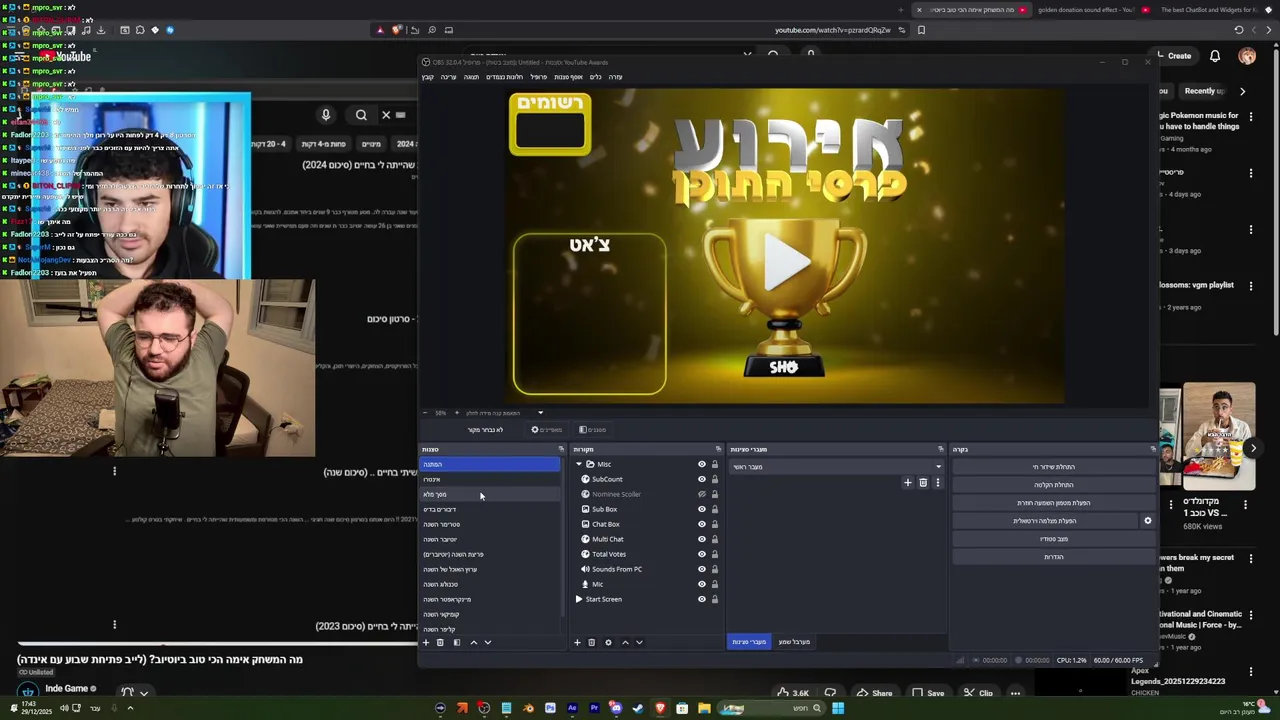The height and width of the screenshot is (720, 1280).
Task: Switch to Audio Mixer tab (מערבל שמע)
Action: pyautogui.click(x=794, y=642)
